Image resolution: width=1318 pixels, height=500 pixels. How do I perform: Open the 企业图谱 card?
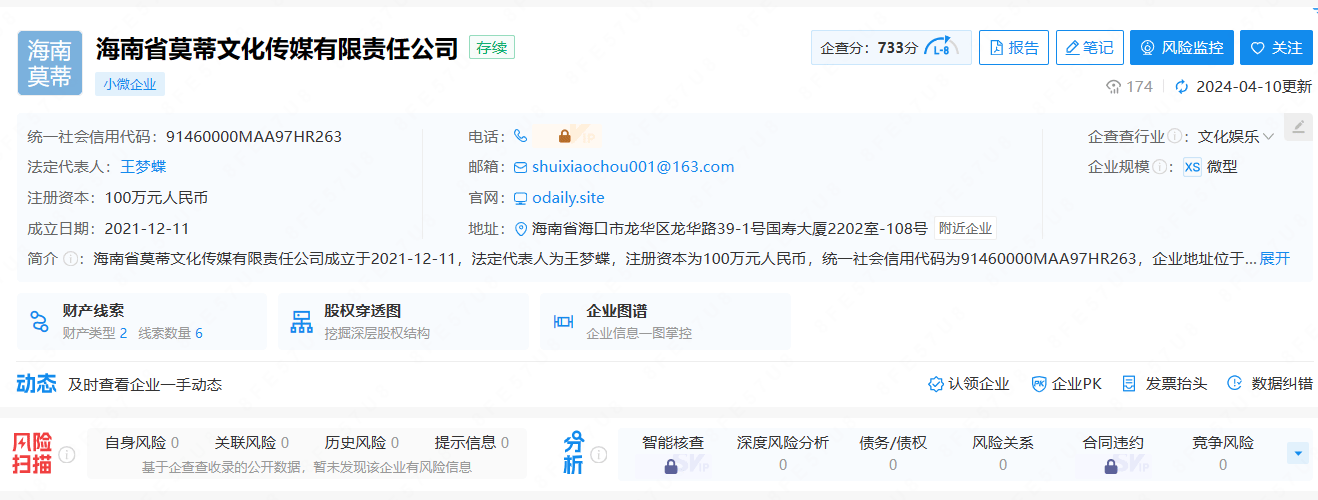click(665, 321)
